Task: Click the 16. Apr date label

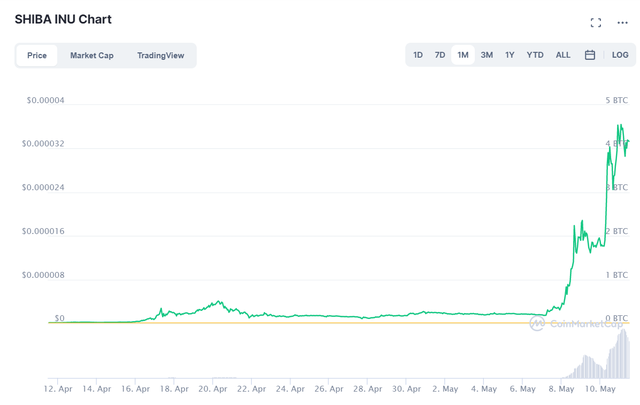Action: pyautogui.click(x=135, y=389)
